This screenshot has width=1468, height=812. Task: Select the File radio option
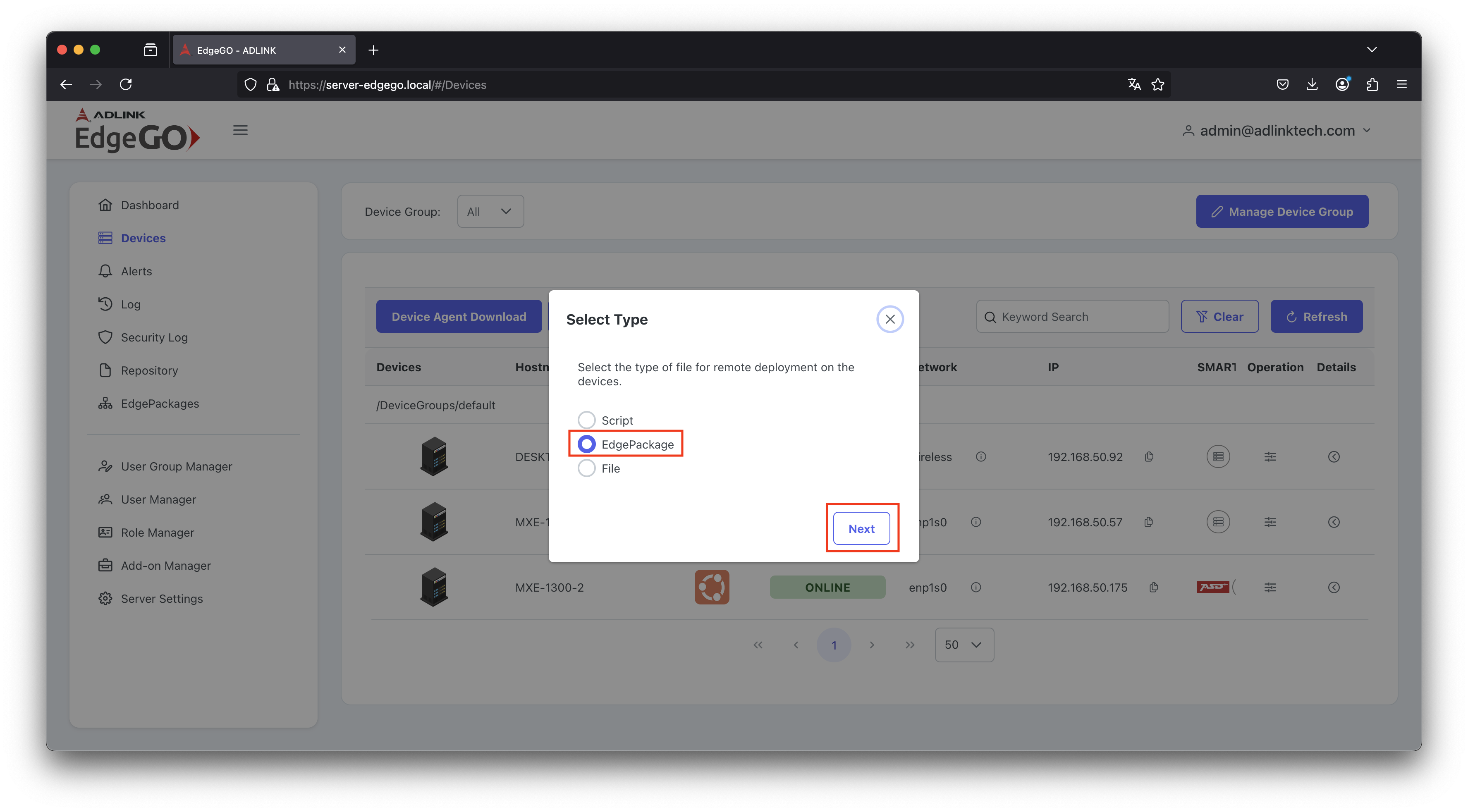[x=586, y=468]
